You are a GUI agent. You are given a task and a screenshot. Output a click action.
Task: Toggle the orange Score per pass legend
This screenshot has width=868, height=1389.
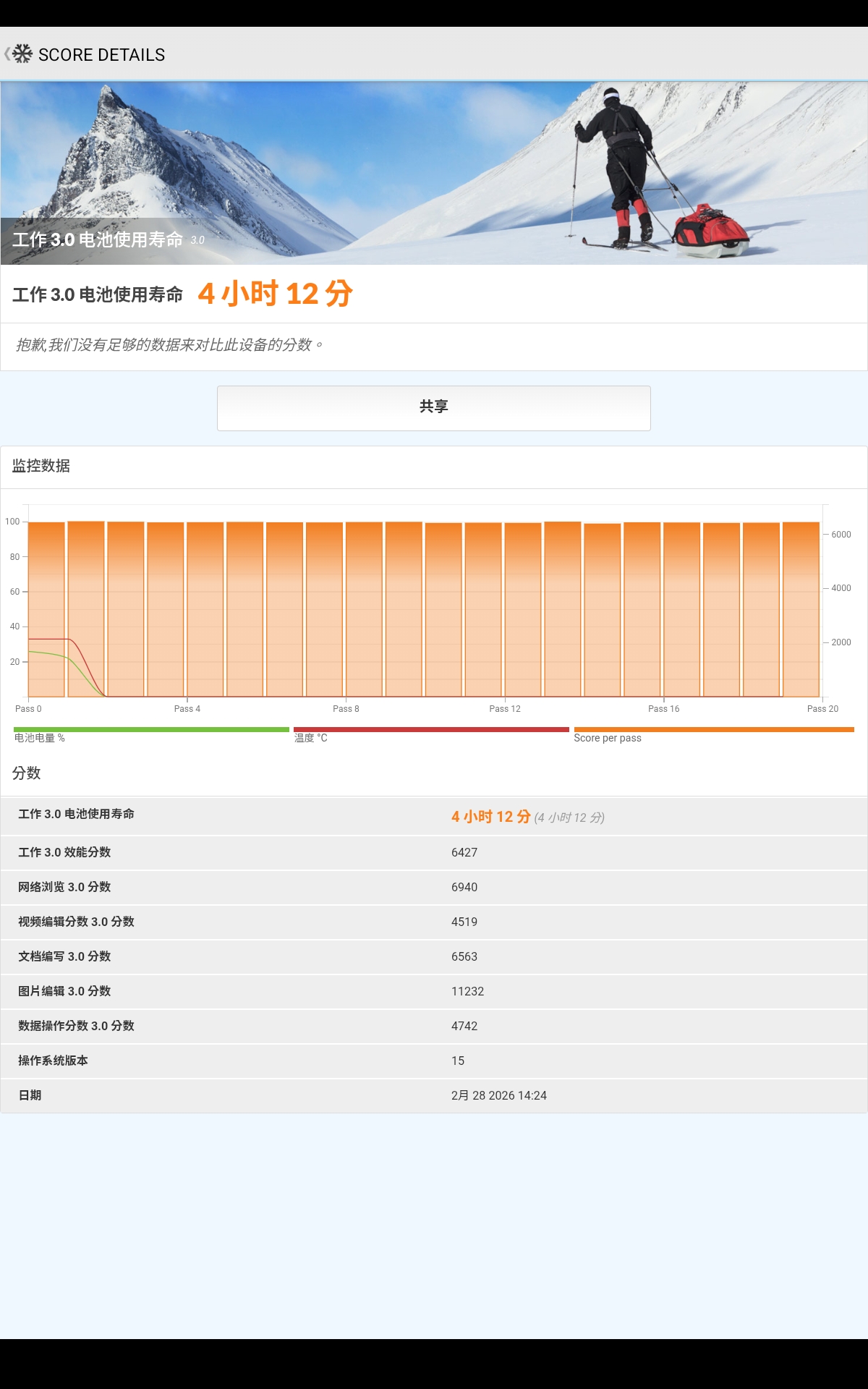[713, 730]
